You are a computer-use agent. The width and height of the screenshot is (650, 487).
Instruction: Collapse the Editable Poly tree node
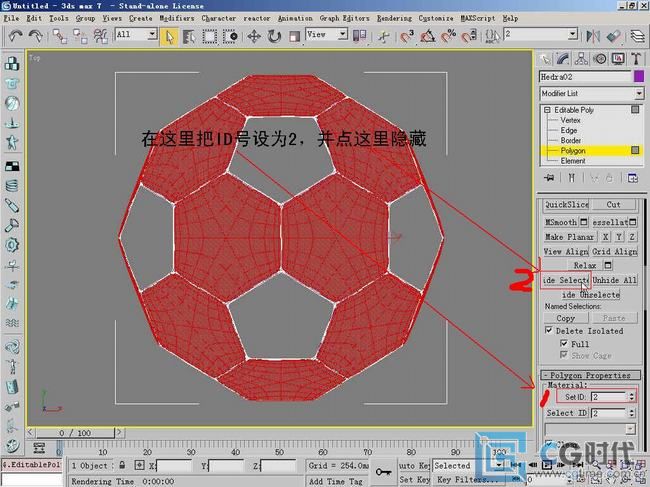[x=547, y=110]
